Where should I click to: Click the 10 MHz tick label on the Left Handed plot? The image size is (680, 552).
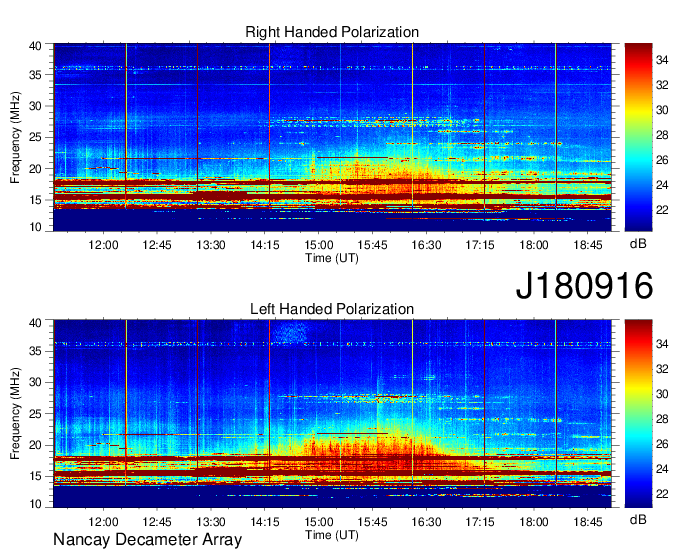click(x=35, y=504)
